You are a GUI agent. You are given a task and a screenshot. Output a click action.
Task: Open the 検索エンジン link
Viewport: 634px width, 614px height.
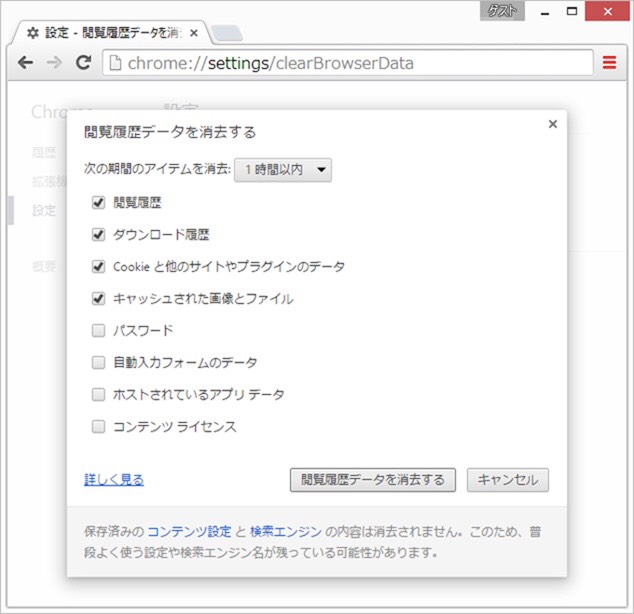point(286,532)
